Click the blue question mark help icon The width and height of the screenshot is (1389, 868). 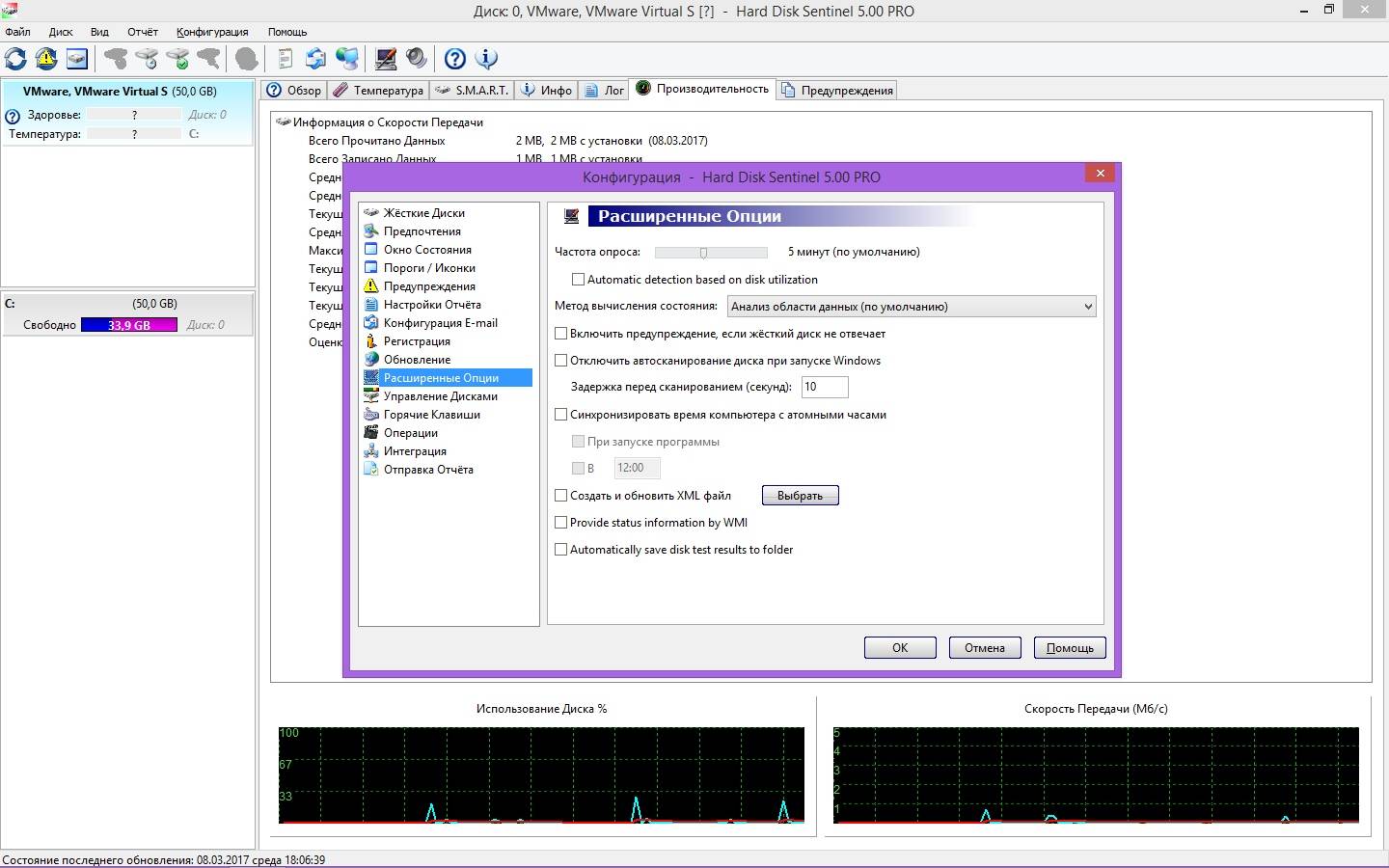coord(455,59)
